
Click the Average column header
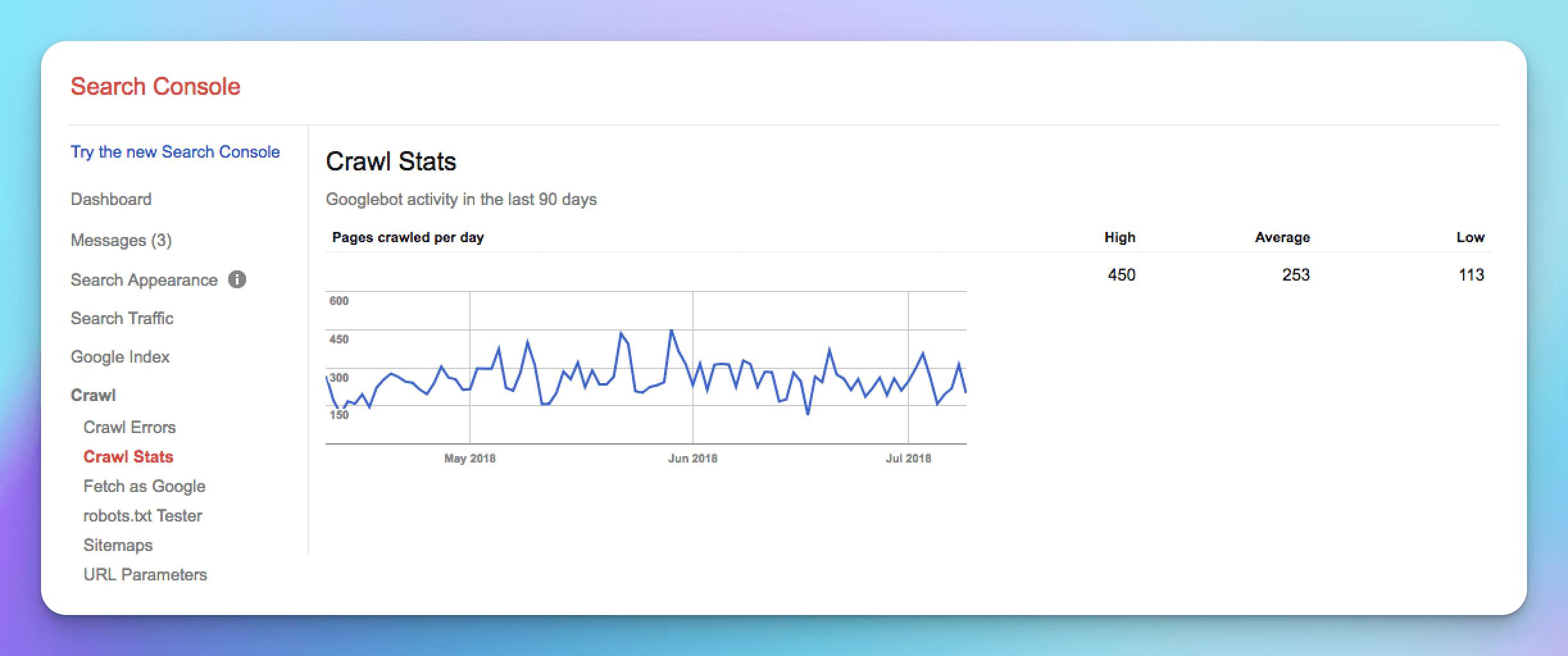[x=1282, y=237]
